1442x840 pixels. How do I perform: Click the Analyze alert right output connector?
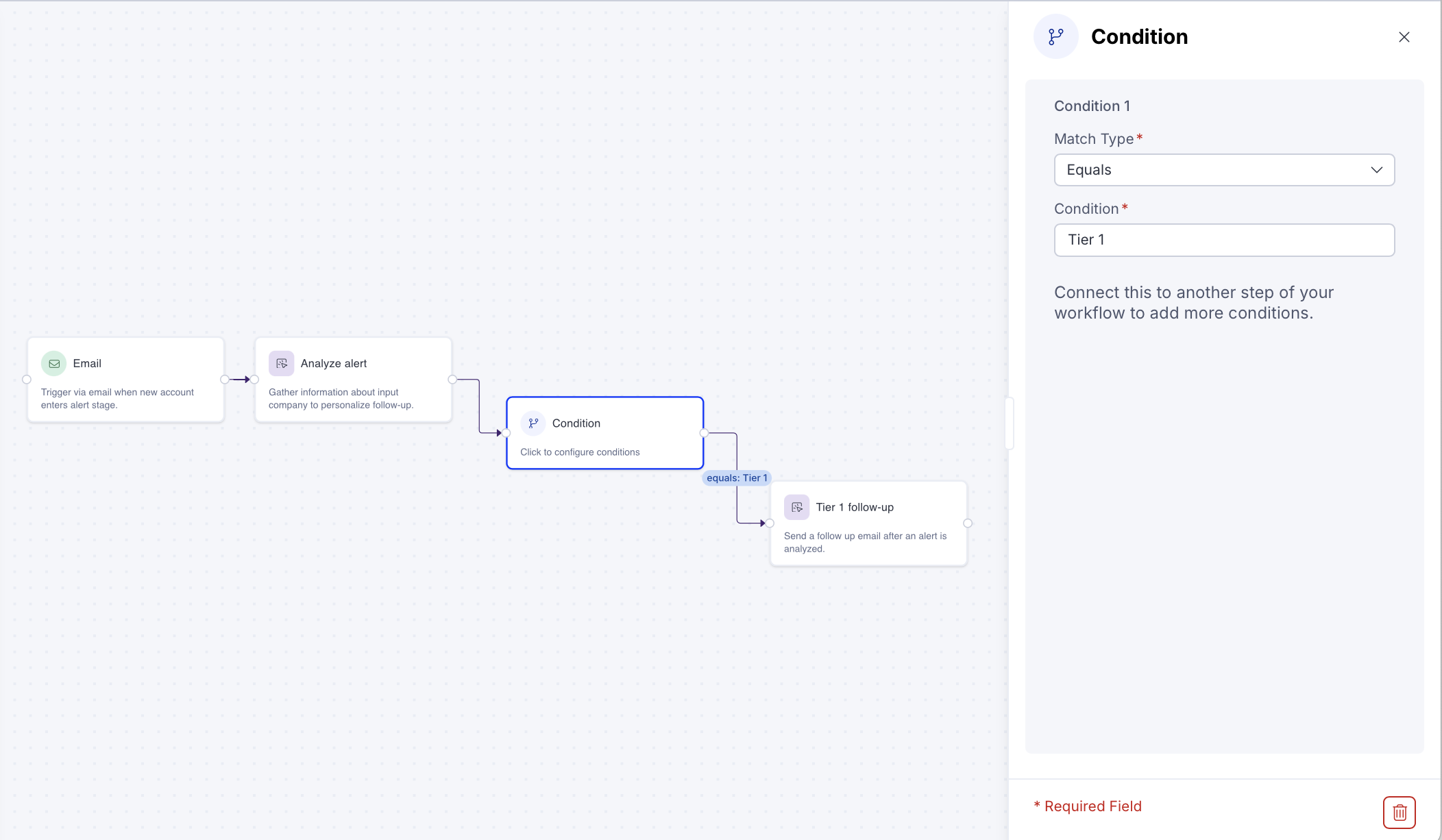pyautogui.click(x=452, y=380)
